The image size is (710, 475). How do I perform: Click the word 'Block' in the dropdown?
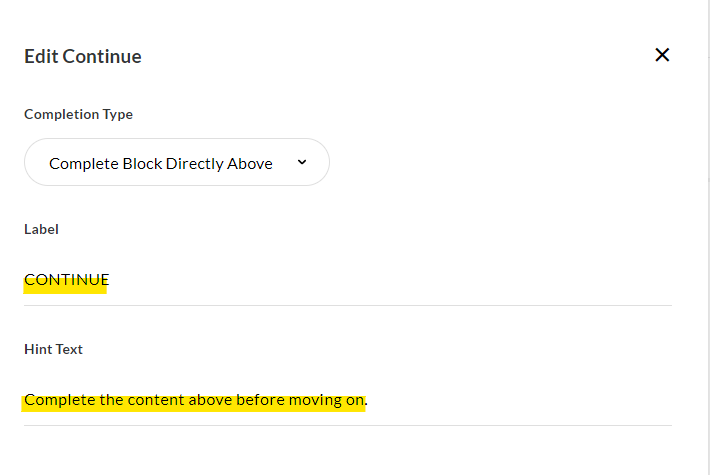pyautogui.click(x=142, y=163)
